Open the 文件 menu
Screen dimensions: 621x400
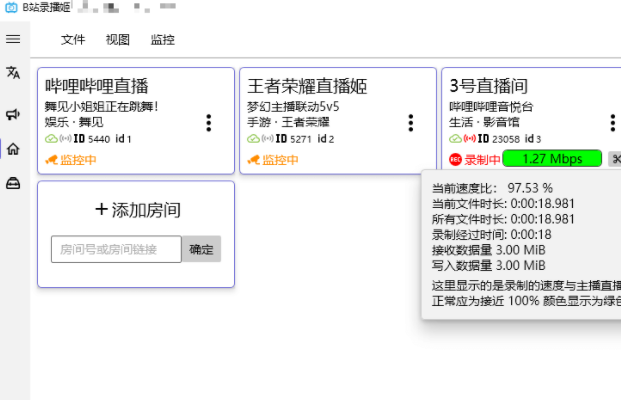click(73, 40)
